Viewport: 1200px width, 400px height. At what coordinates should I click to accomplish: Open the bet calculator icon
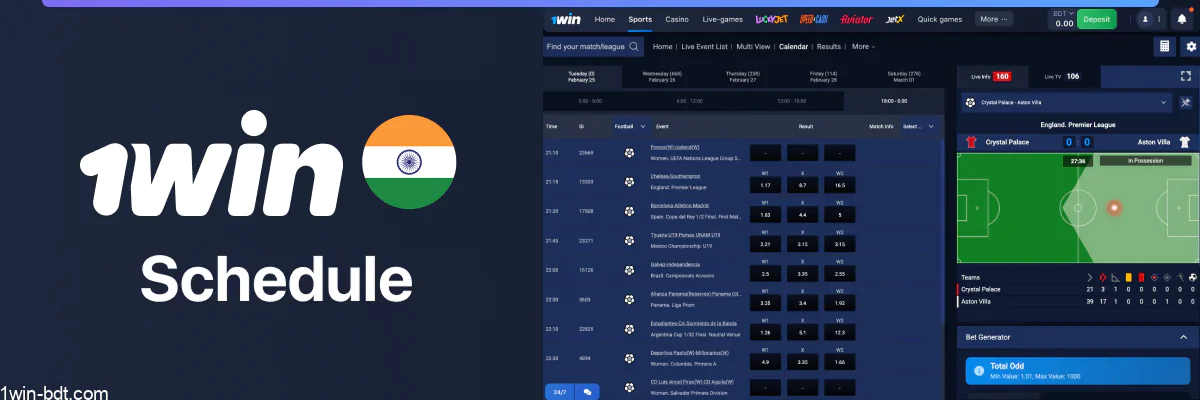1165,46
